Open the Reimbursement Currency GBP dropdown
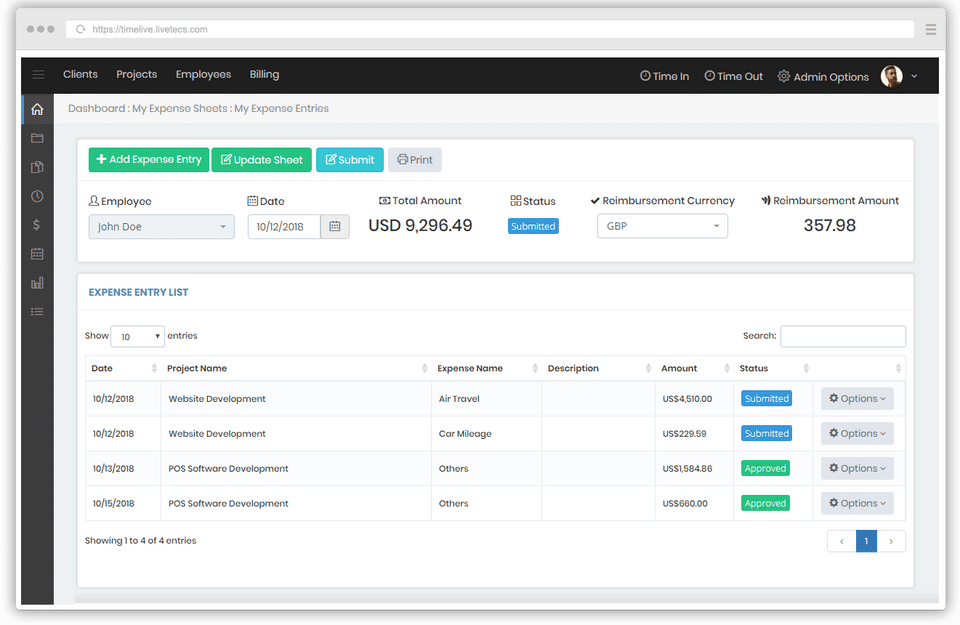 pyautogui.click(x=662, y=226)
